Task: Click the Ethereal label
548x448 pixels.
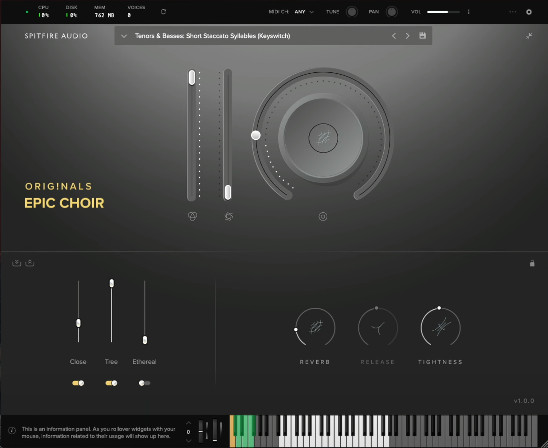Action: point(144,362)
